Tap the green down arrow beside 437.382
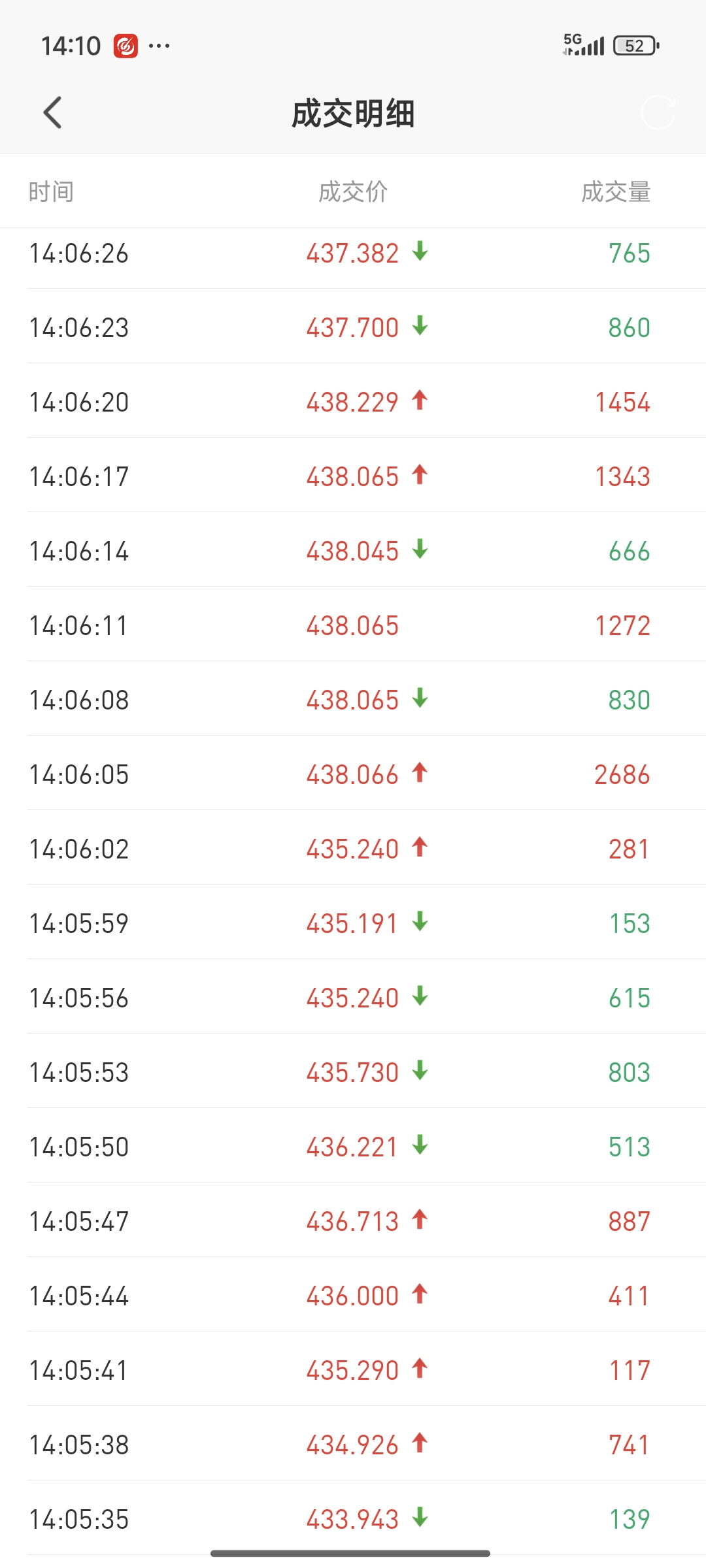This screenshot has width=706, height=1568. coord(420,251)
